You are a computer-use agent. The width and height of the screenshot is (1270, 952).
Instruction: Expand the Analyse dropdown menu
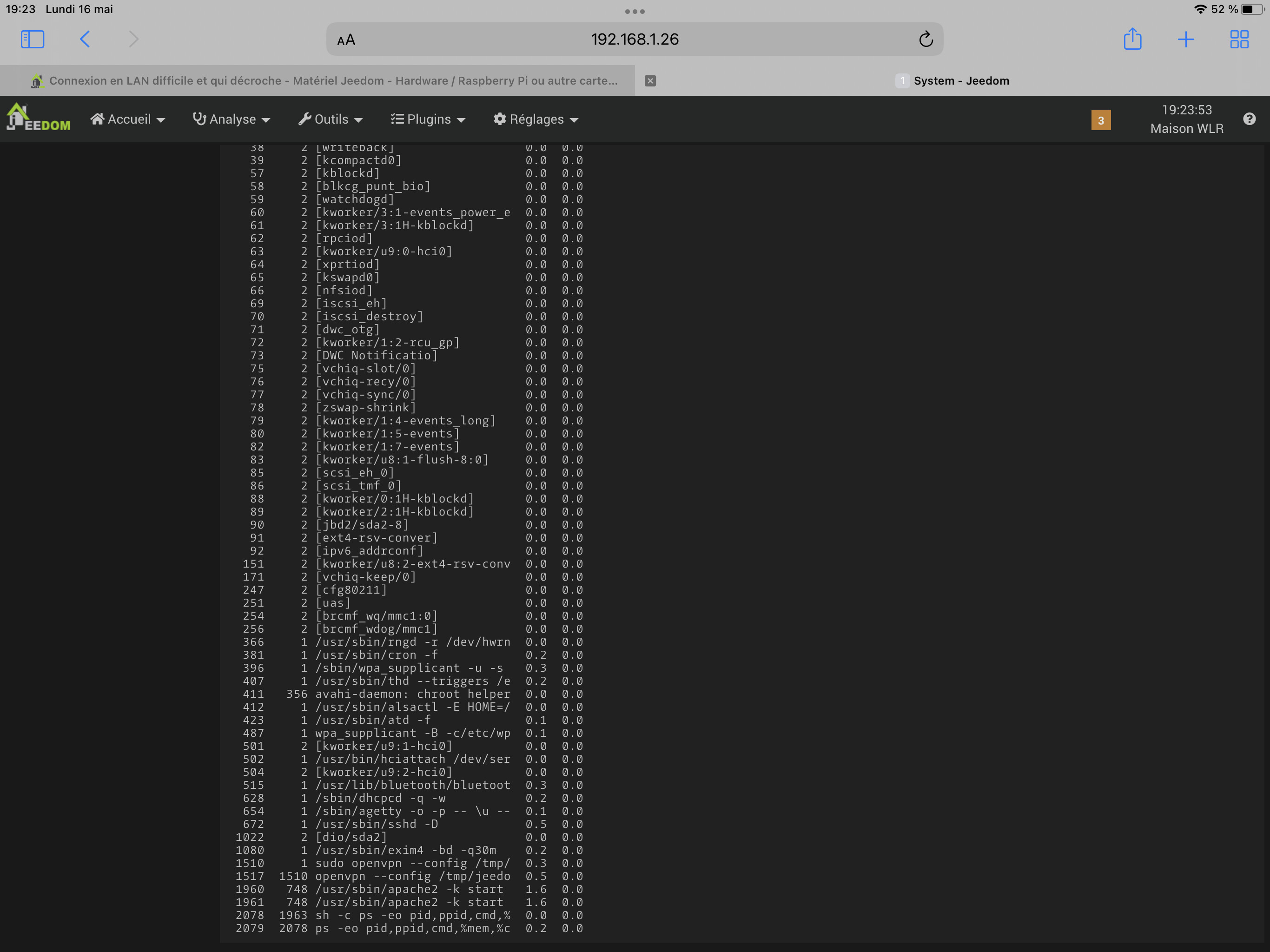tap(232, 119)
